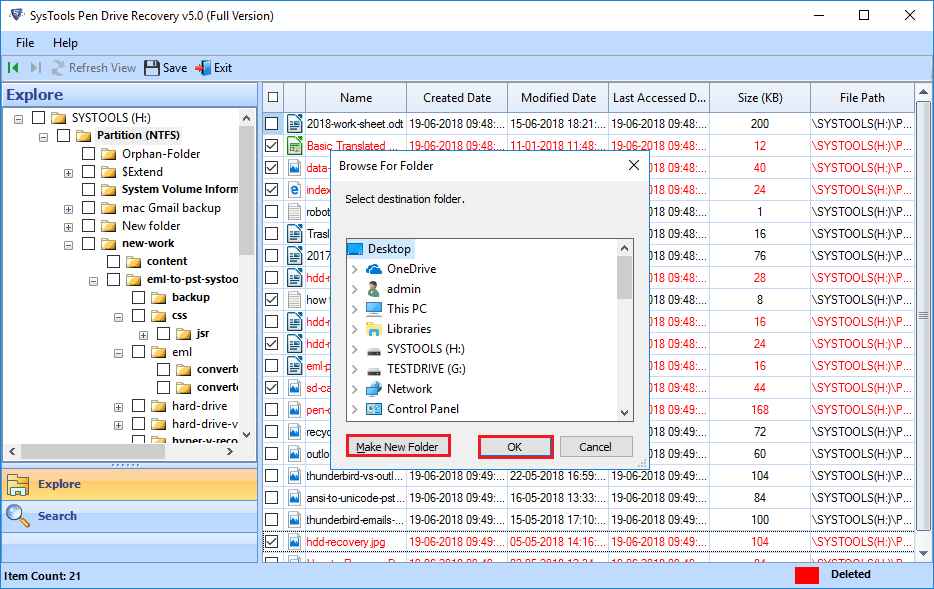Image resolution: width=934 pixels, height=589 pixels.
Task: Click the Orphan-Folder folder icon
Action: [x=108, y=154]
